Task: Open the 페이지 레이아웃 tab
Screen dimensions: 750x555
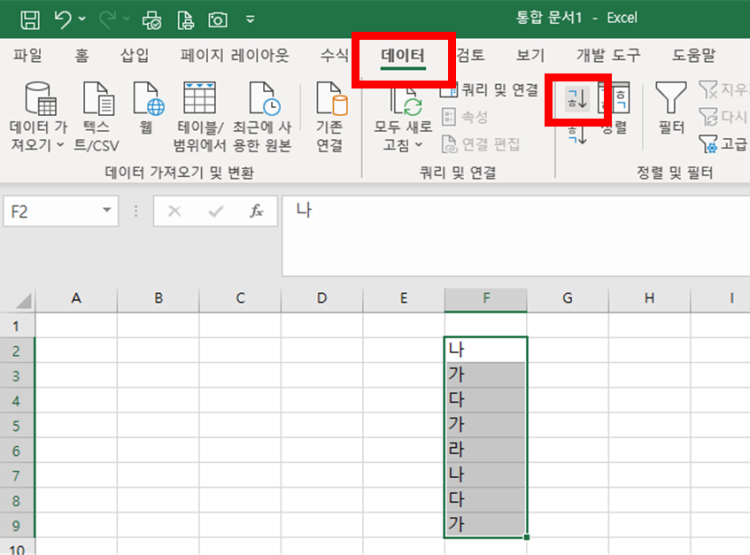Action: click(234, 56)
